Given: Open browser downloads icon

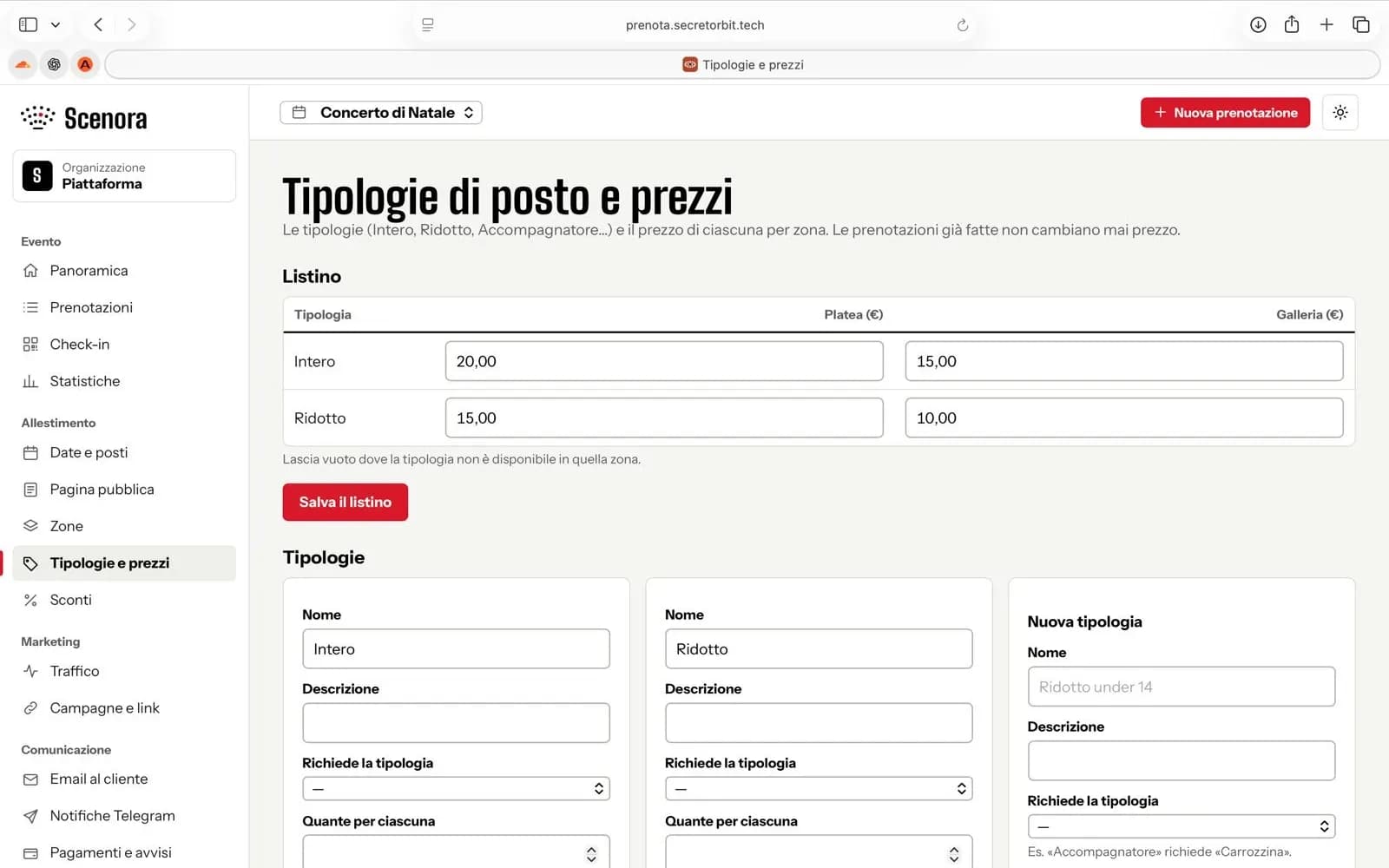Looking at the screenshot, I should tap(1258, 25).
